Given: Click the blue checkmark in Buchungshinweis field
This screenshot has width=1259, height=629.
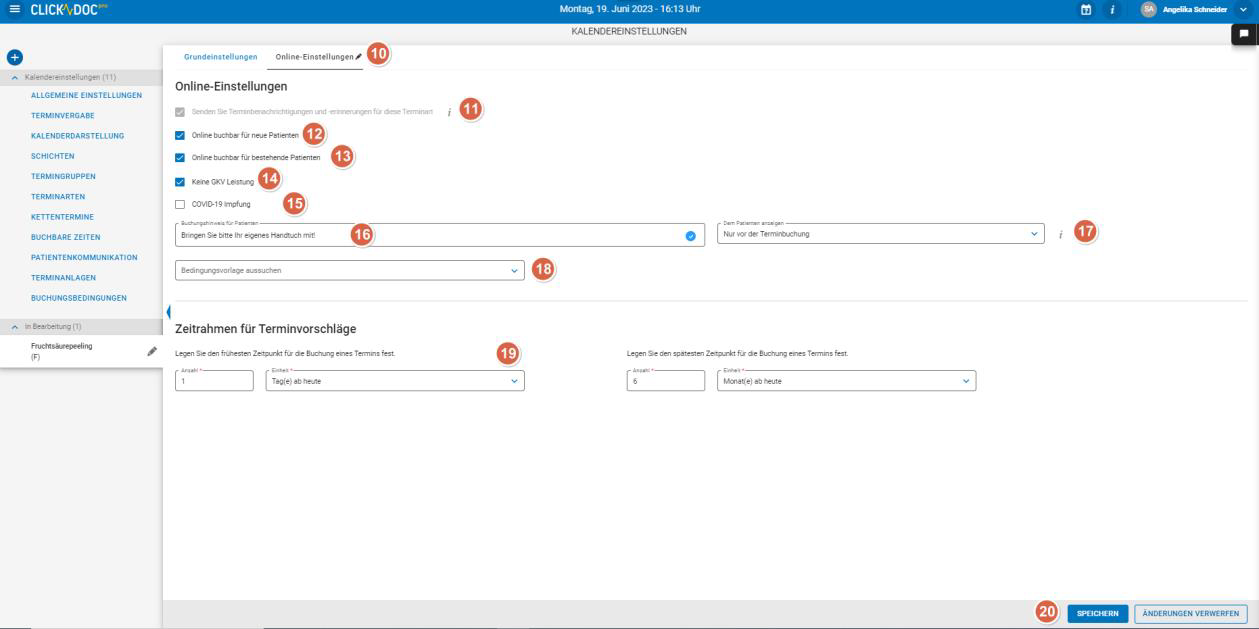Looking at the screenshot, I should click(690, 235).
